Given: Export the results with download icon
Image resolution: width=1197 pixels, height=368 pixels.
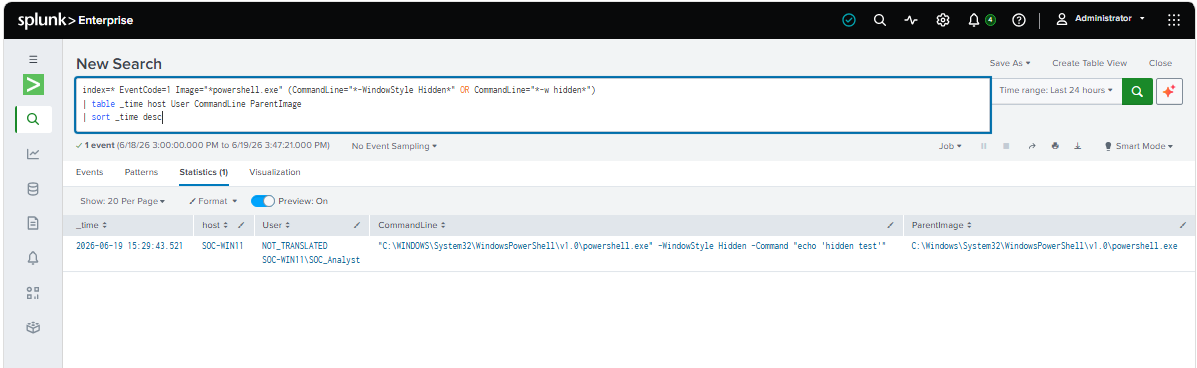Looking at the screenshot, I should click(x=1078, y=146).
